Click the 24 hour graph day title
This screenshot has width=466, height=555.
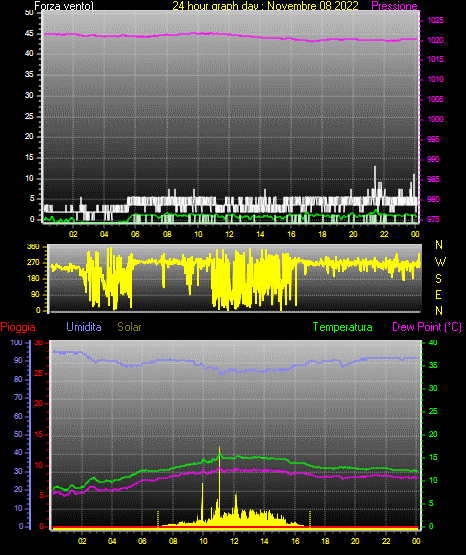[x=265, y=6]
